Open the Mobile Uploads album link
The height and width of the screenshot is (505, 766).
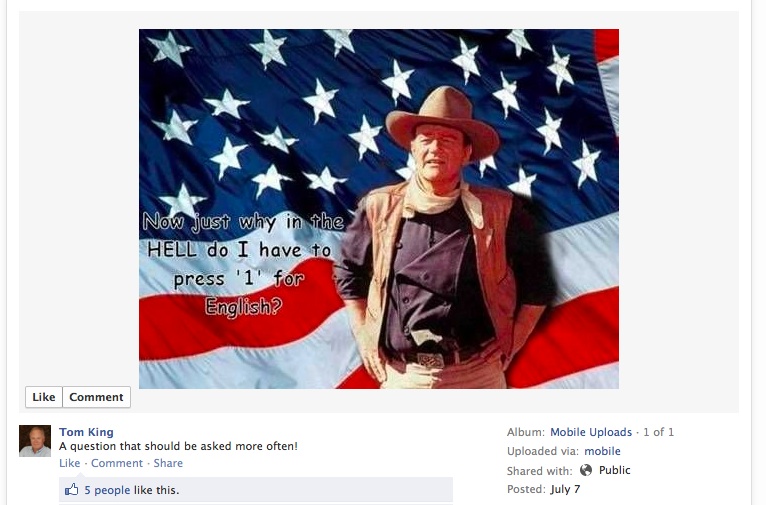[591, 432]
